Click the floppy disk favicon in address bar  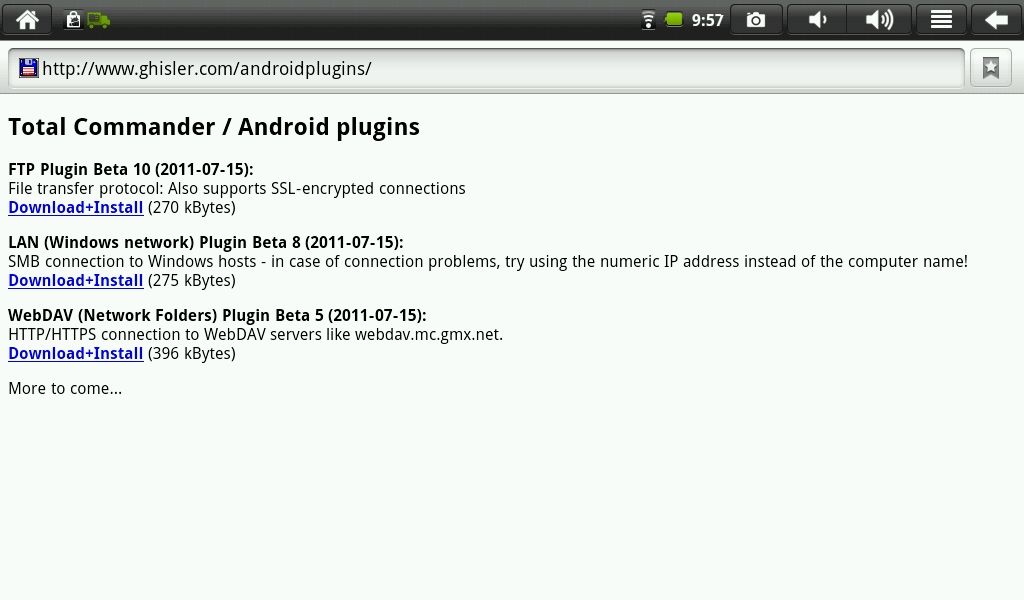pyautogui.click(x=29, y=68)
